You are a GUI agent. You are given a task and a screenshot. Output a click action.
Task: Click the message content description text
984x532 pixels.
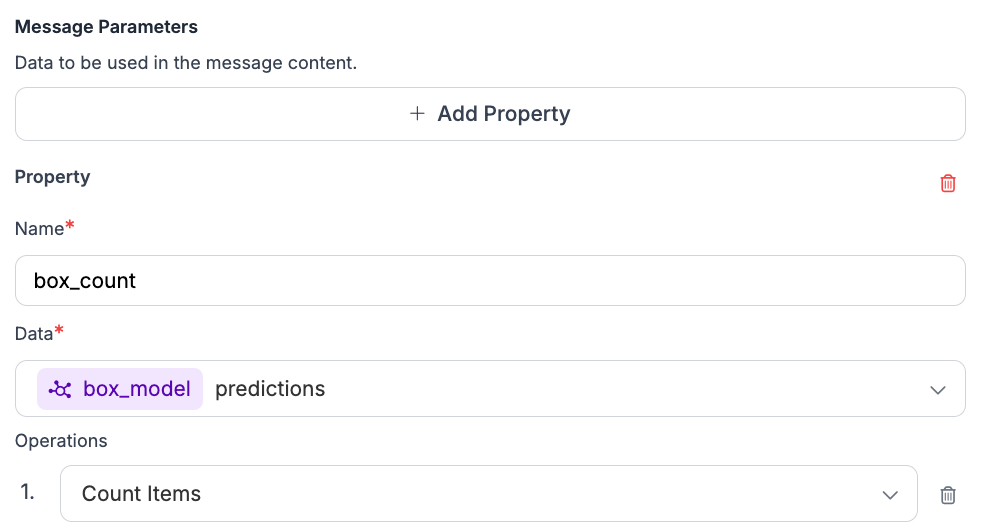186,63
